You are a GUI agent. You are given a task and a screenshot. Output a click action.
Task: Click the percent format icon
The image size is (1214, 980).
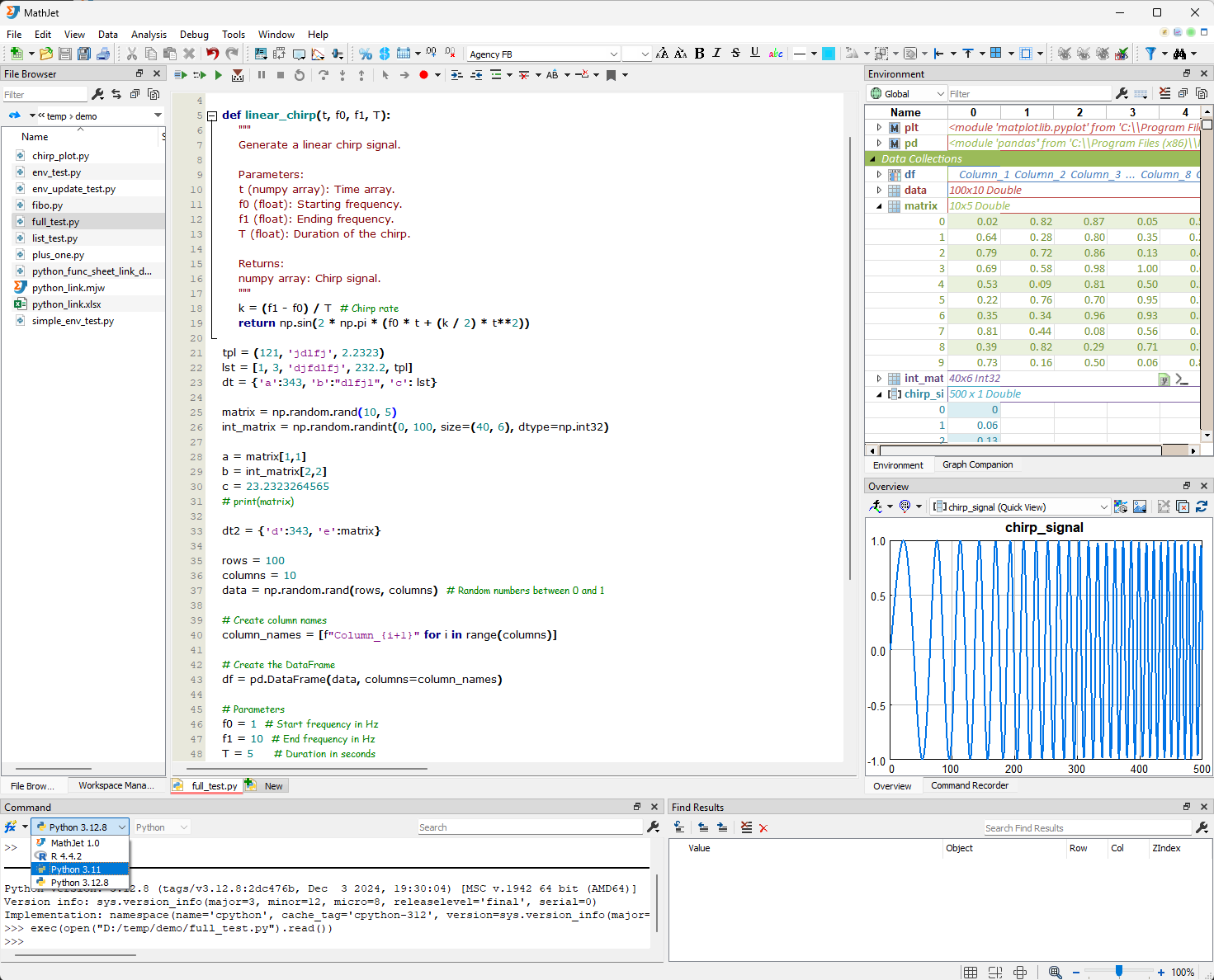366,54
